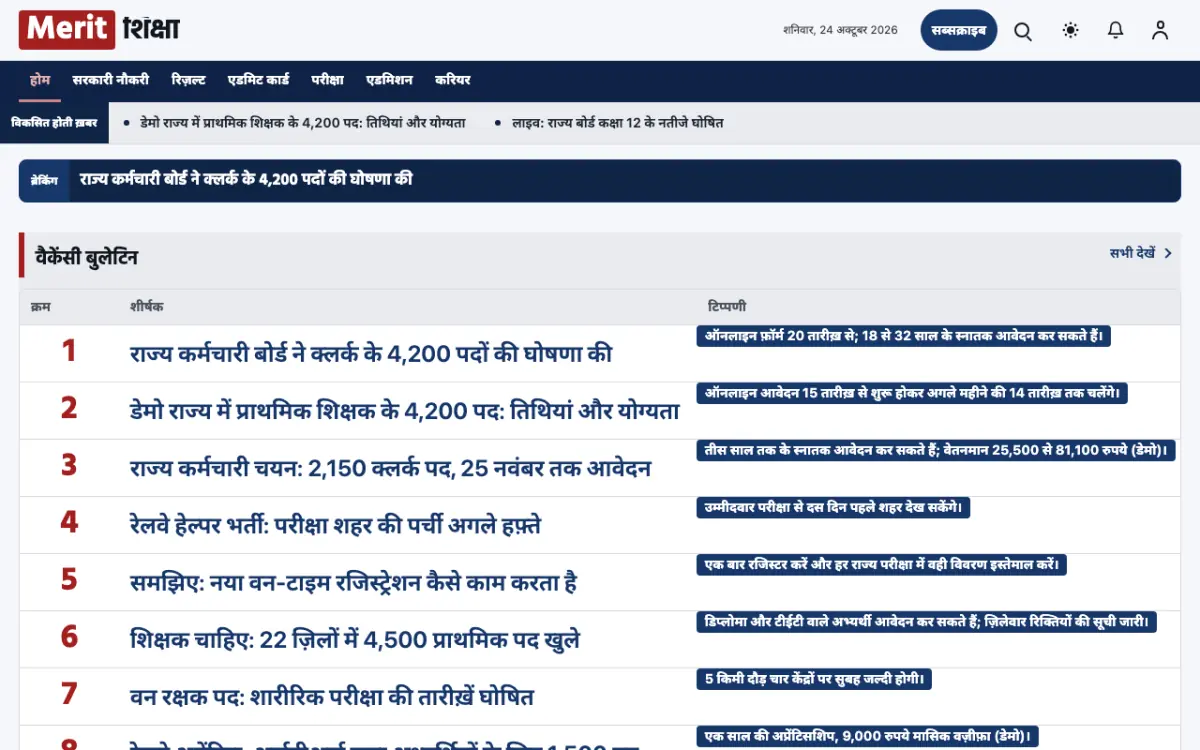This screenshot has height=750, width=1200.
Task: Open ticker item लाइव: राज्य बोर्ड कक्षा 12 नतीजे
Action: point(618,123)
